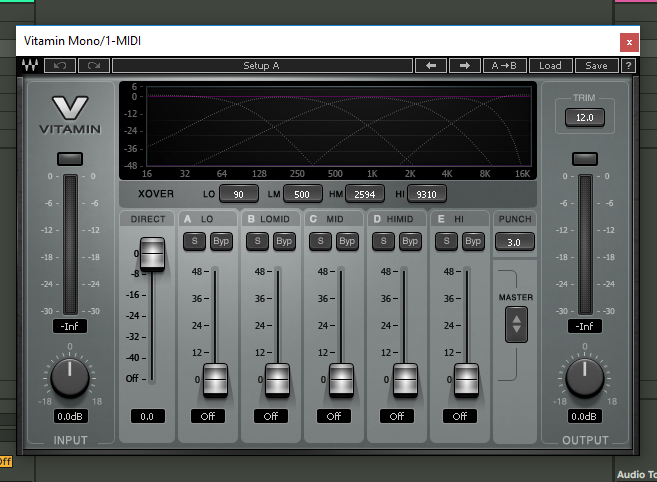Click the B LOMID band fader handle

click(x=277, y=380)
